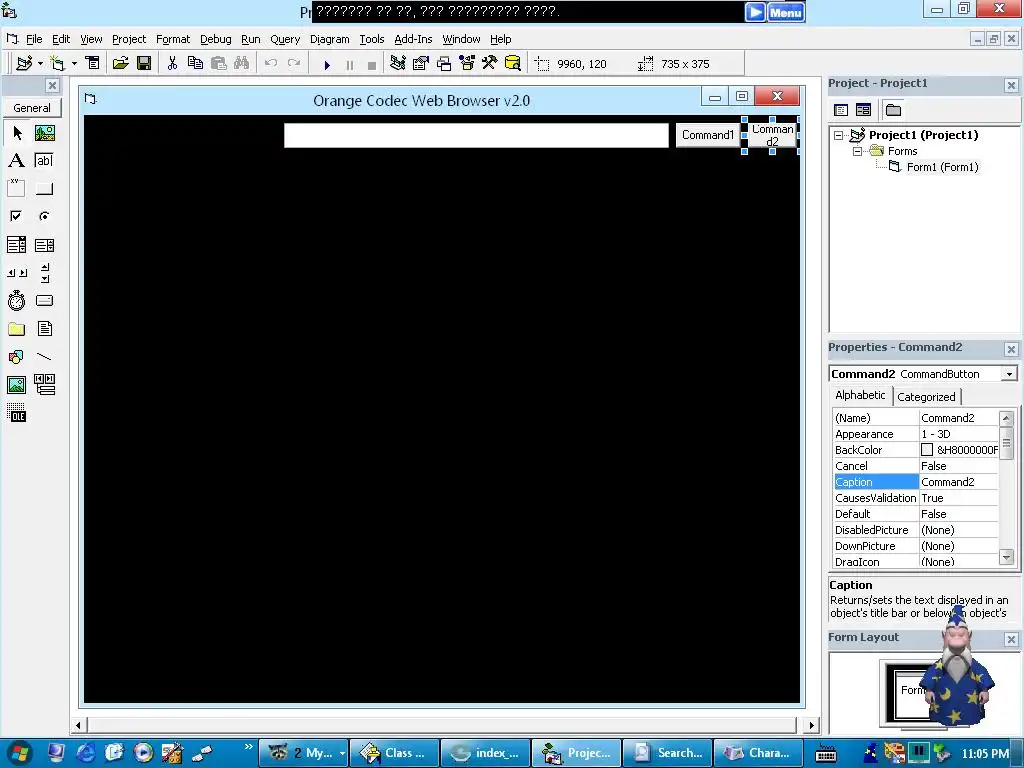The image size is (1024, 768).
Task: Select the CommandButton control tool
Action: coord(44,189)
